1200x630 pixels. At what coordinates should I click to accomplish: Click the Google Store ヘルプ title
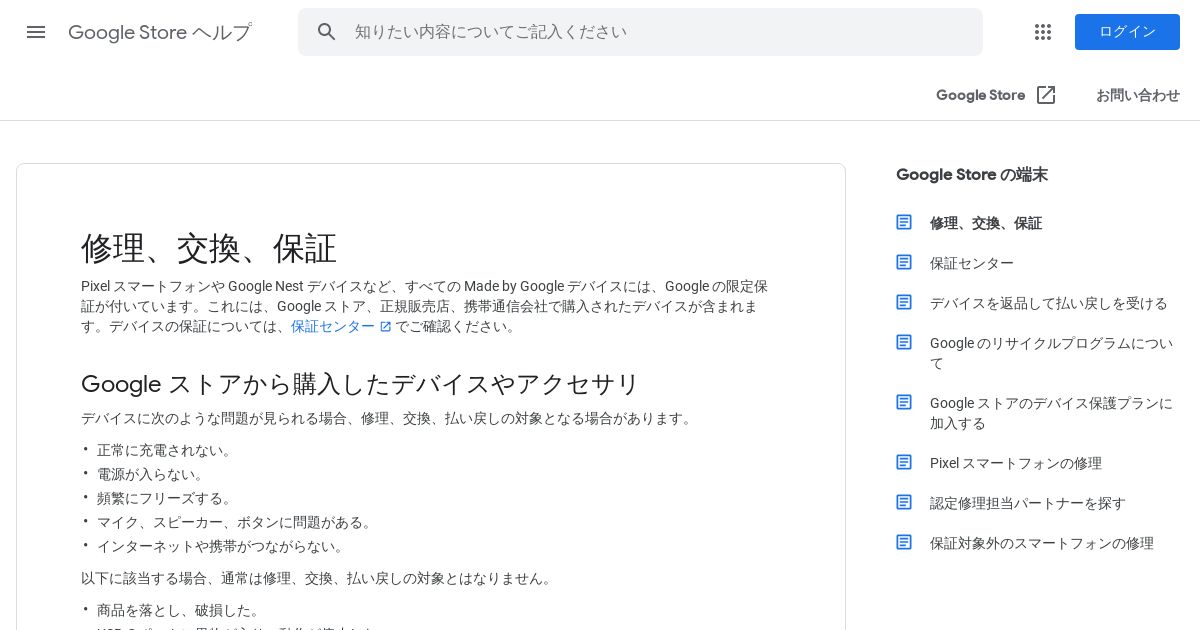pos(160,32)
